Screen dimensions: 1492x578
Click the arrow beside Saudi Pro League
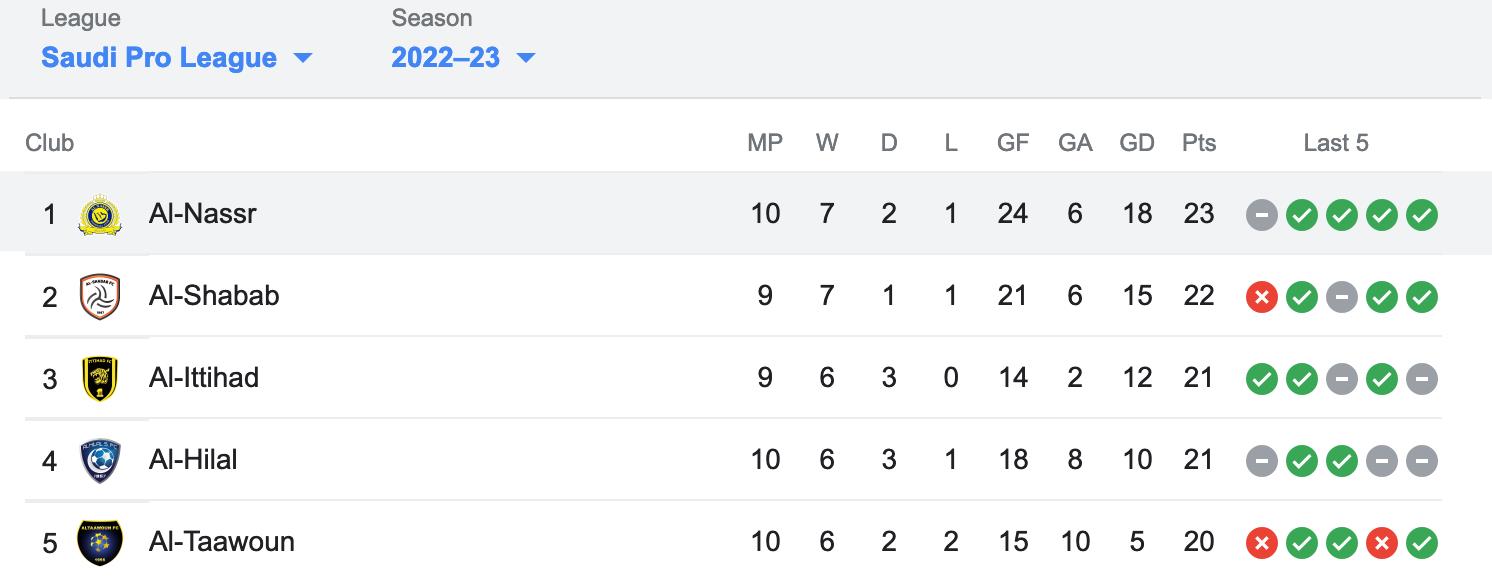pos(303,58)
